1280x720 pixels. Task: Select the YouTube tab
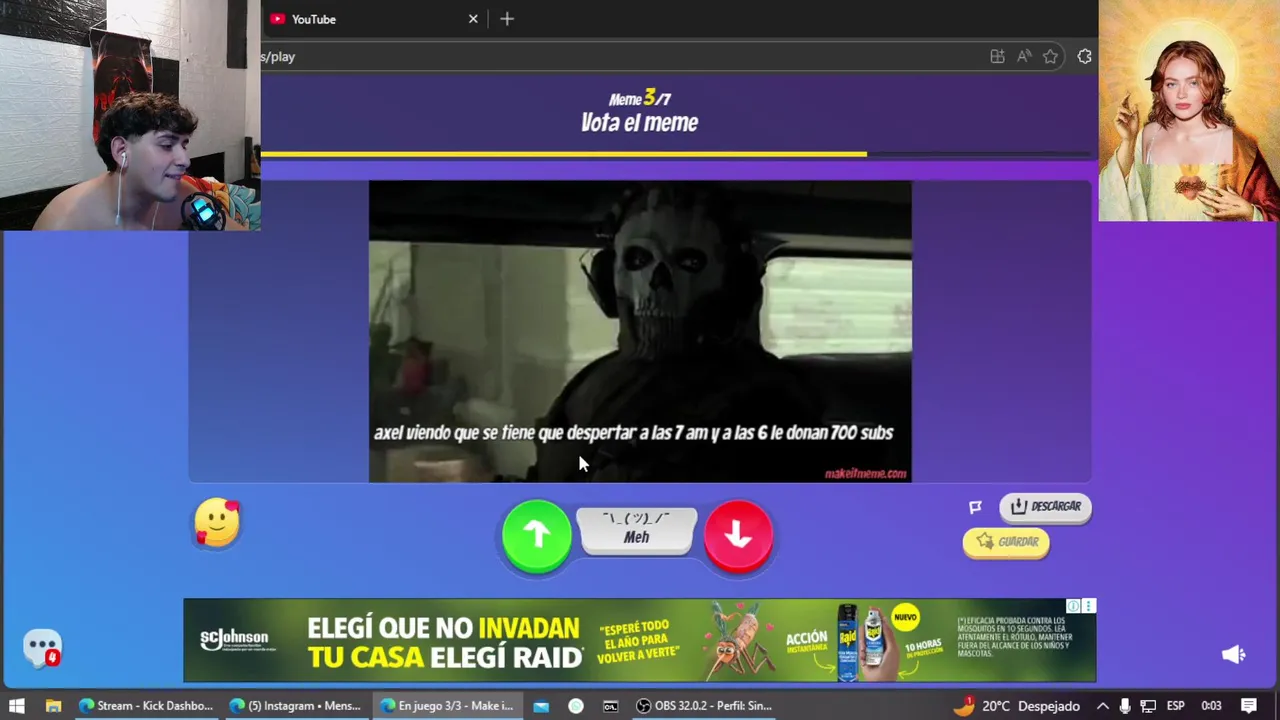tap(375, 19)
